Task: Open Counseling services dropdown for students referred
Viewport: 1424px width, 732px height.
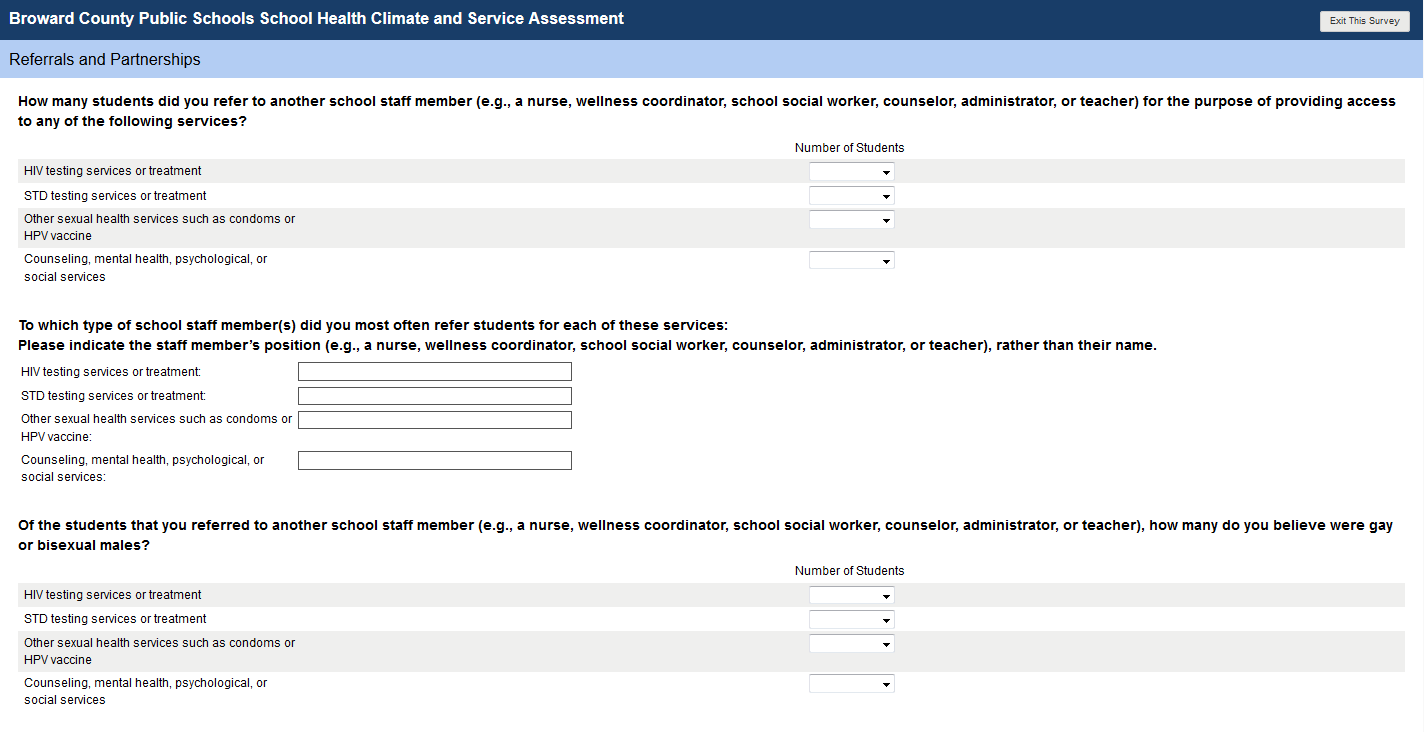Action: (x=852, y=261)
